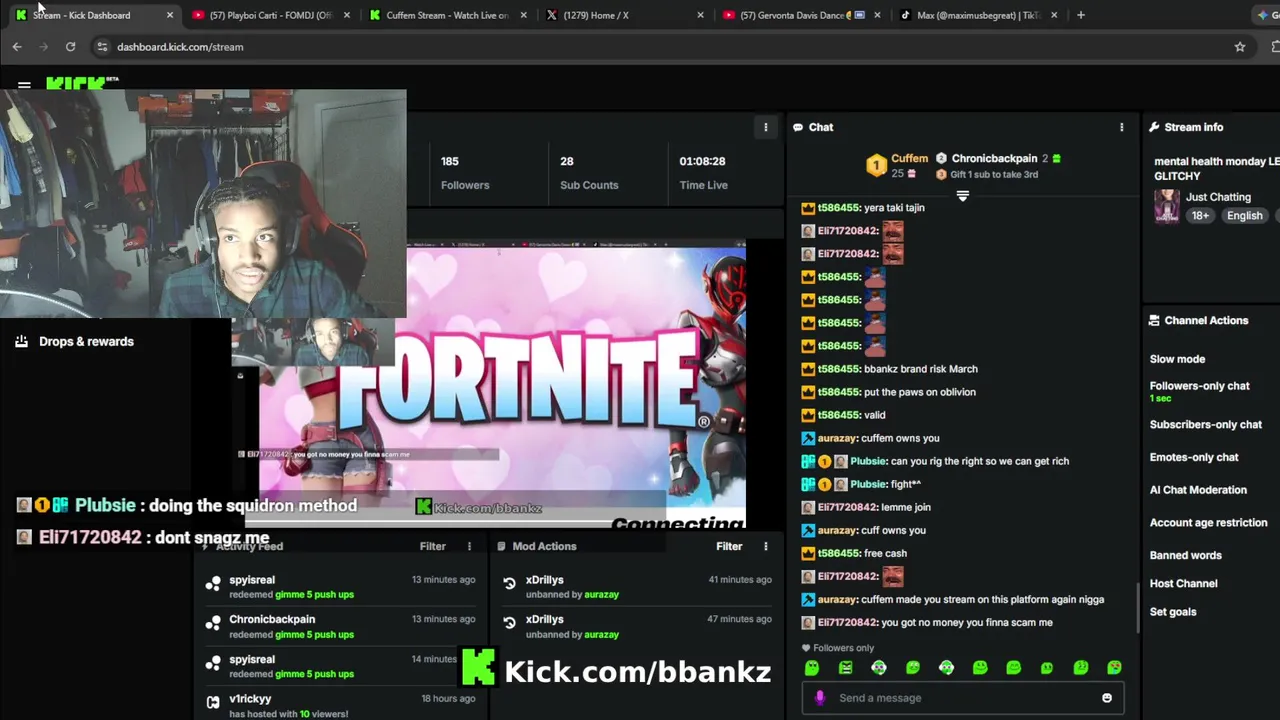
Task: Toggle AI Chat Moderation
Action: coord(1198,490)
